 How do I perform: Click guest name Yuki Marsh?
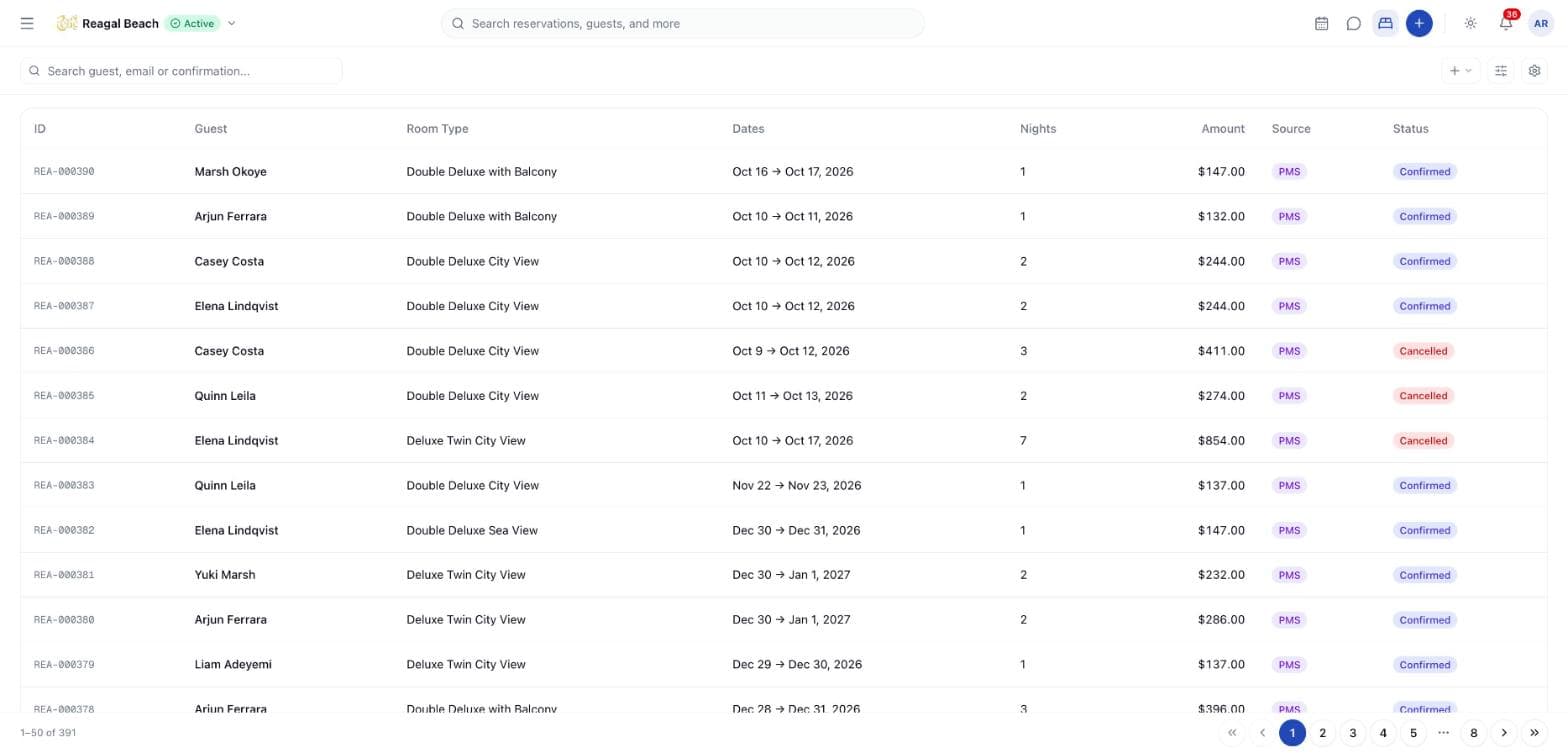point(225,575)
